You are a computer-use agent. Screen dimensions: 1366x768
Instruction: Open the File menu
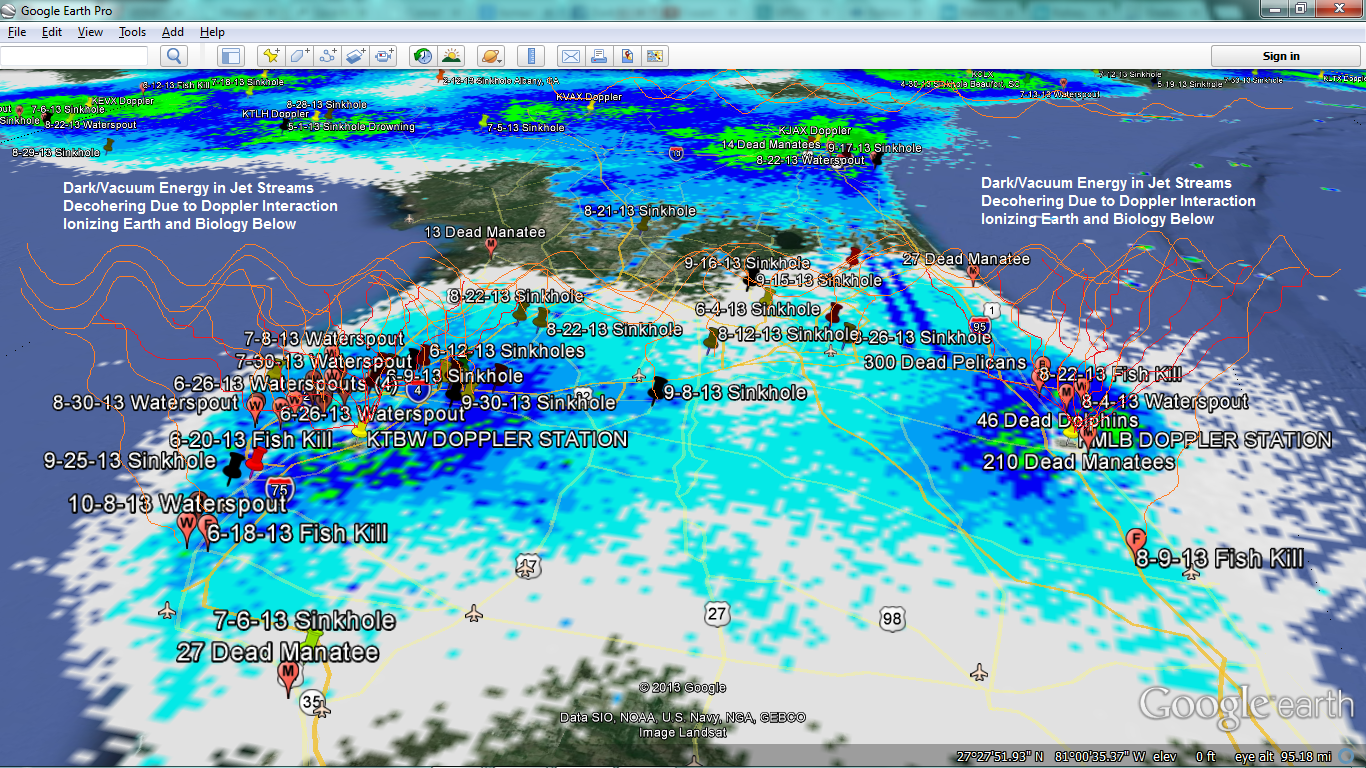pos(17,32)
